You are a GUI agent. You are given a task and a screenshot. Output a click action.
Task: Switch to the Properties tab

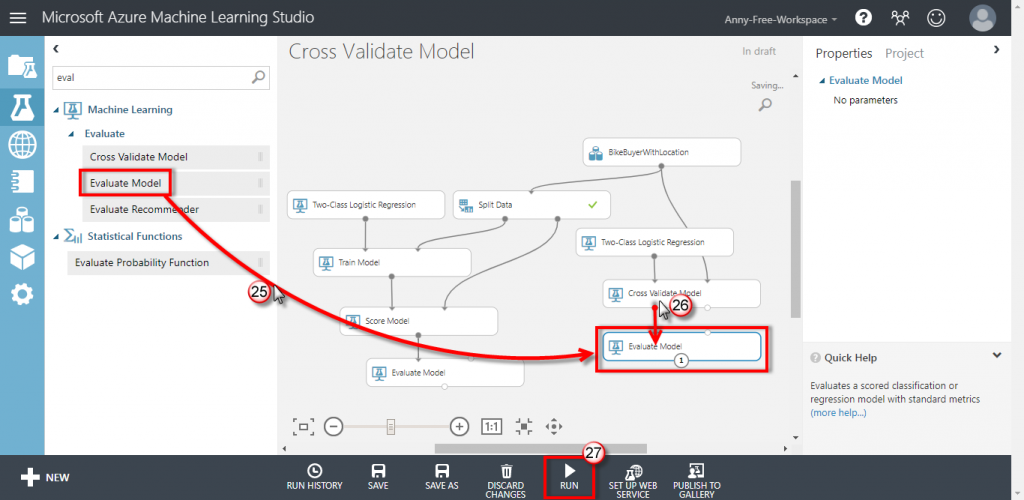[x=843, y=54]
